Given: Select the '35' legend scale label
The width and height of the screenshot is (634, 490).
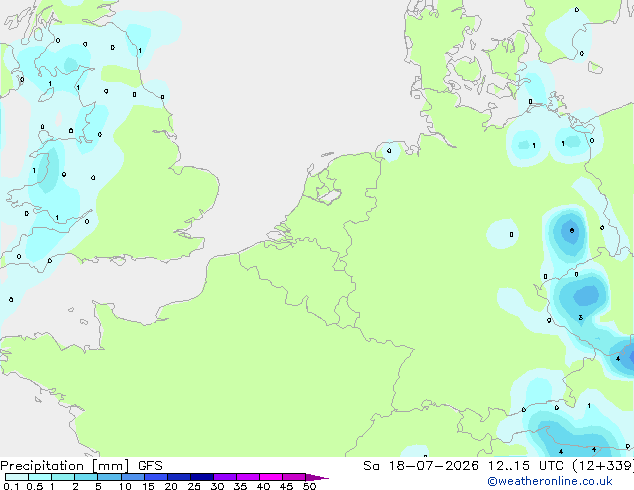Looking at the screenshot, I should (240, 486).
